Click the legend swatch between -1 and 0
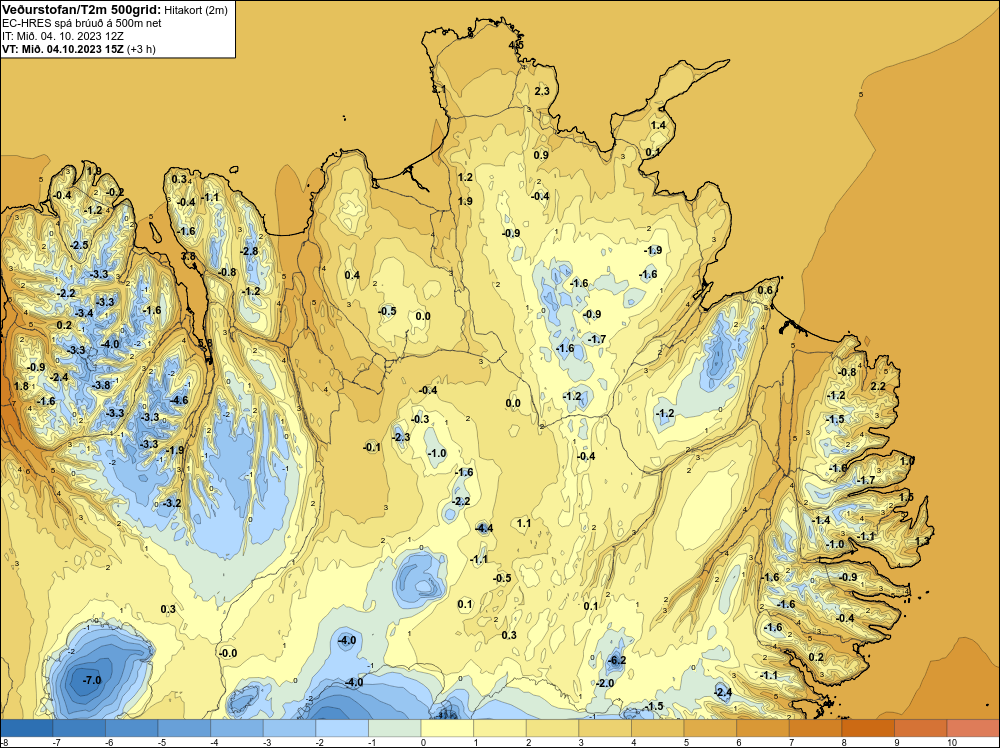Image resolution: width=1000 pixels, height=748 pixels. tap(395, 728)
